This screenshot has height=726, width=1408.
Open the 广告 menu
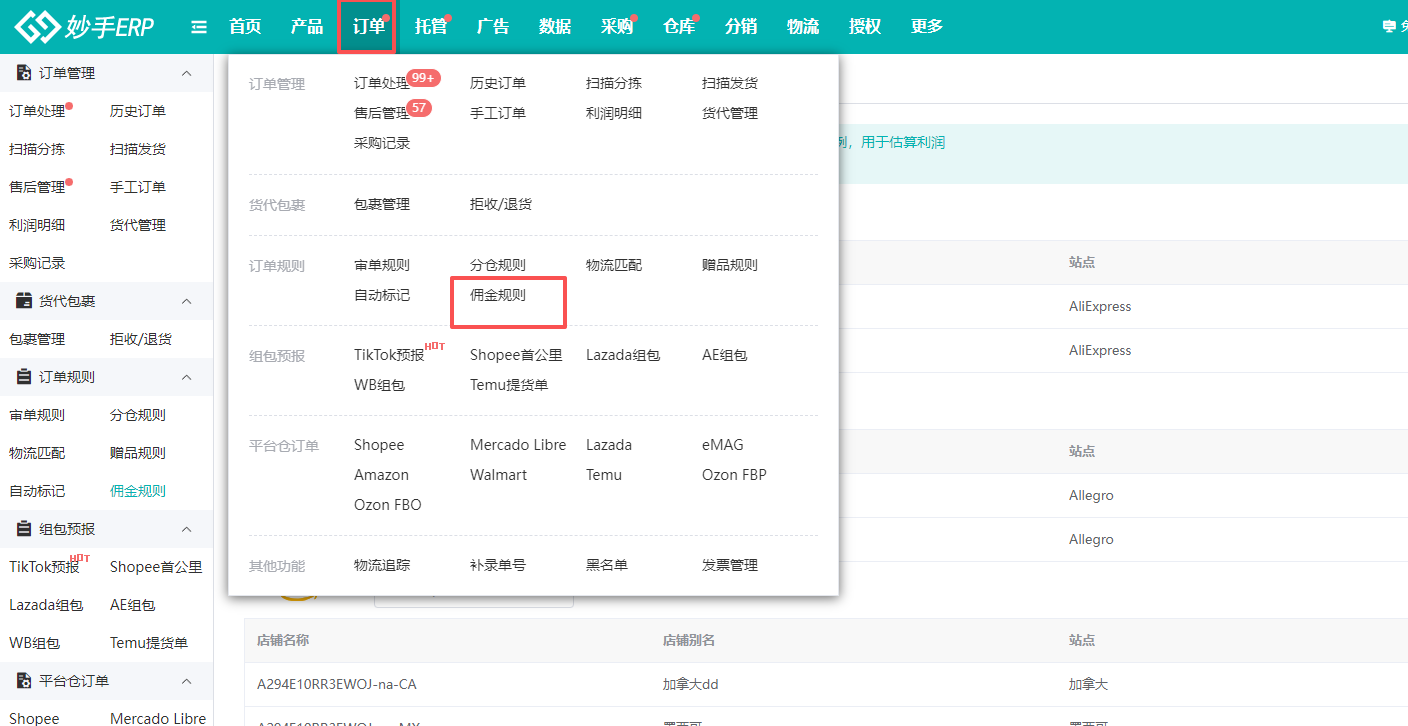492,27
